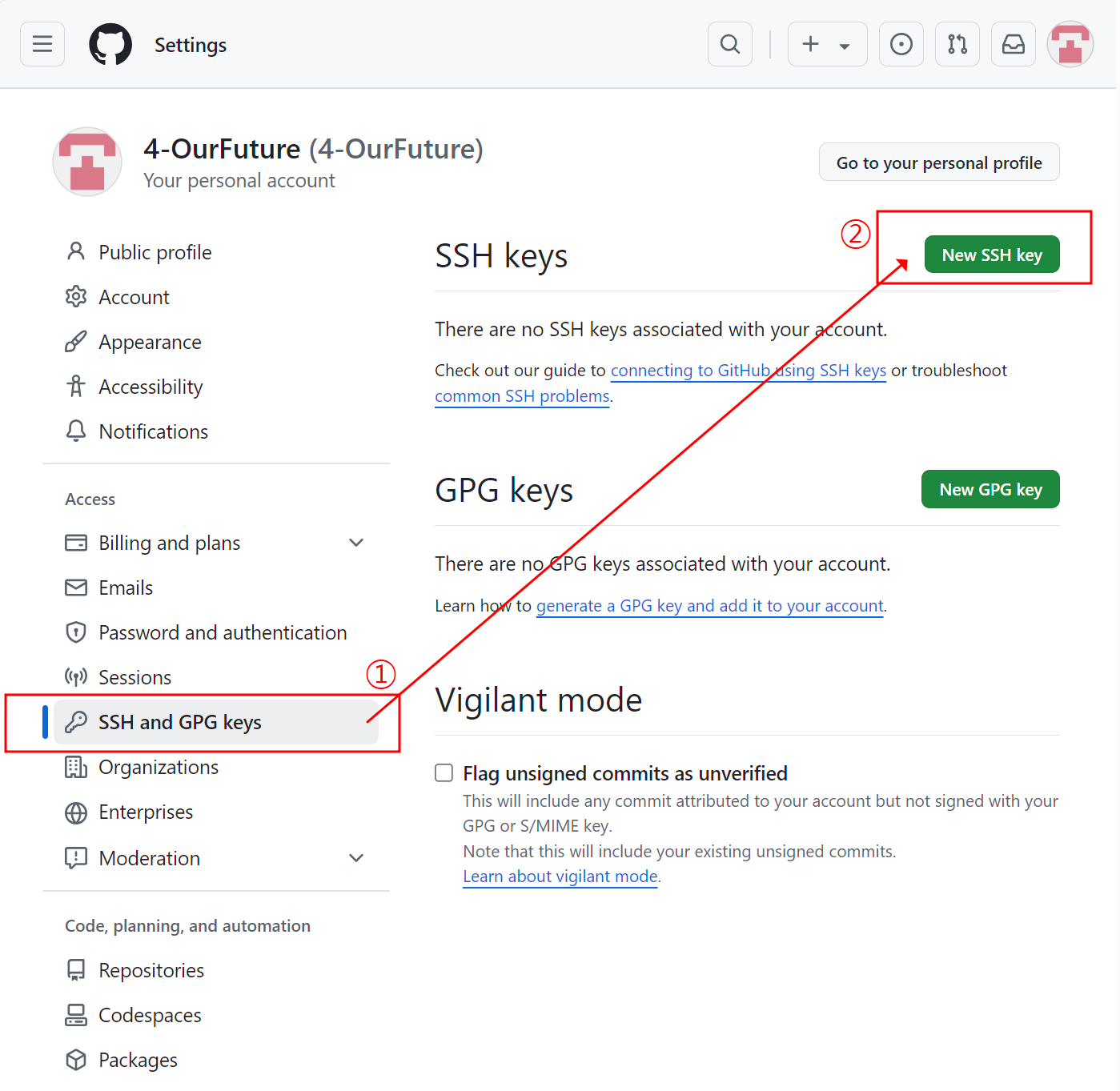Viewport: 1120px width, 1091px height.
Task: Click the Enterprises globe icon
Action: point(76,812)
